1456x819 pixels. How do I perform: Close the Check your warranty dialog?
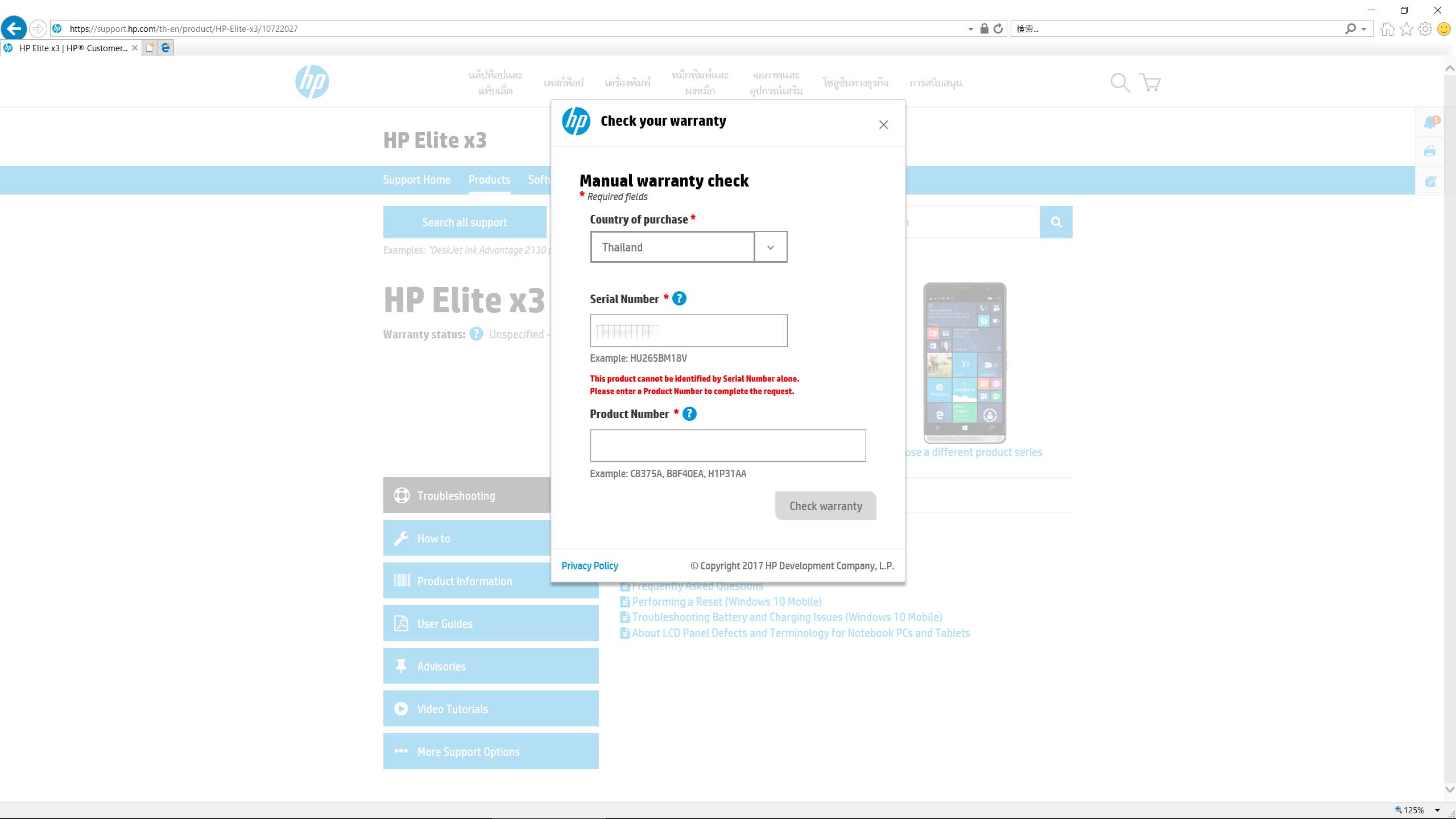(883, 125)
